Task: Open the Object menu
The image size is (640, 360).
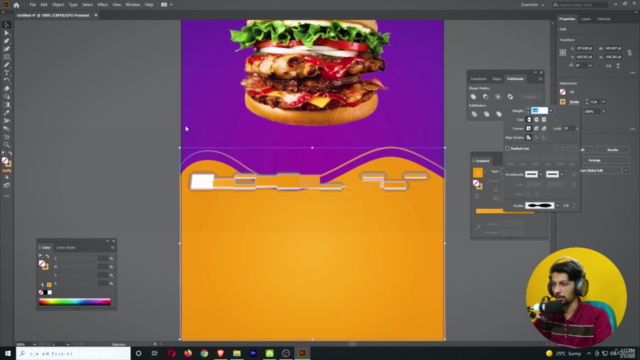Action: (x=58, y=5)
